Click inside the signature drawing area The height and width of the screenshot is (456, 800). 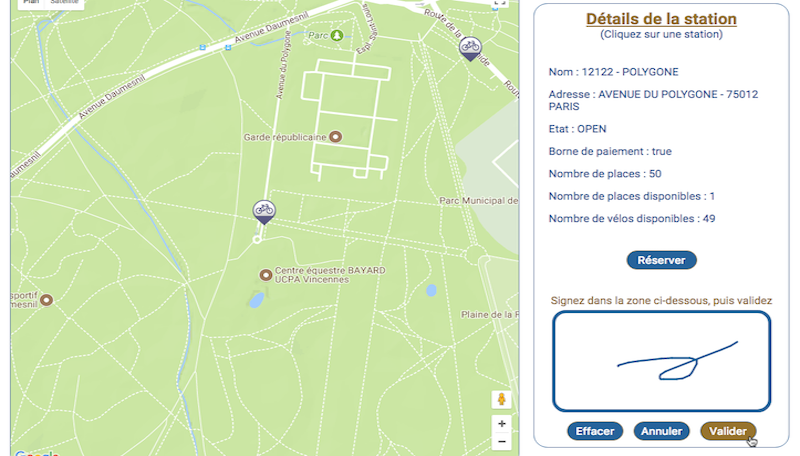tap(661, 360)
